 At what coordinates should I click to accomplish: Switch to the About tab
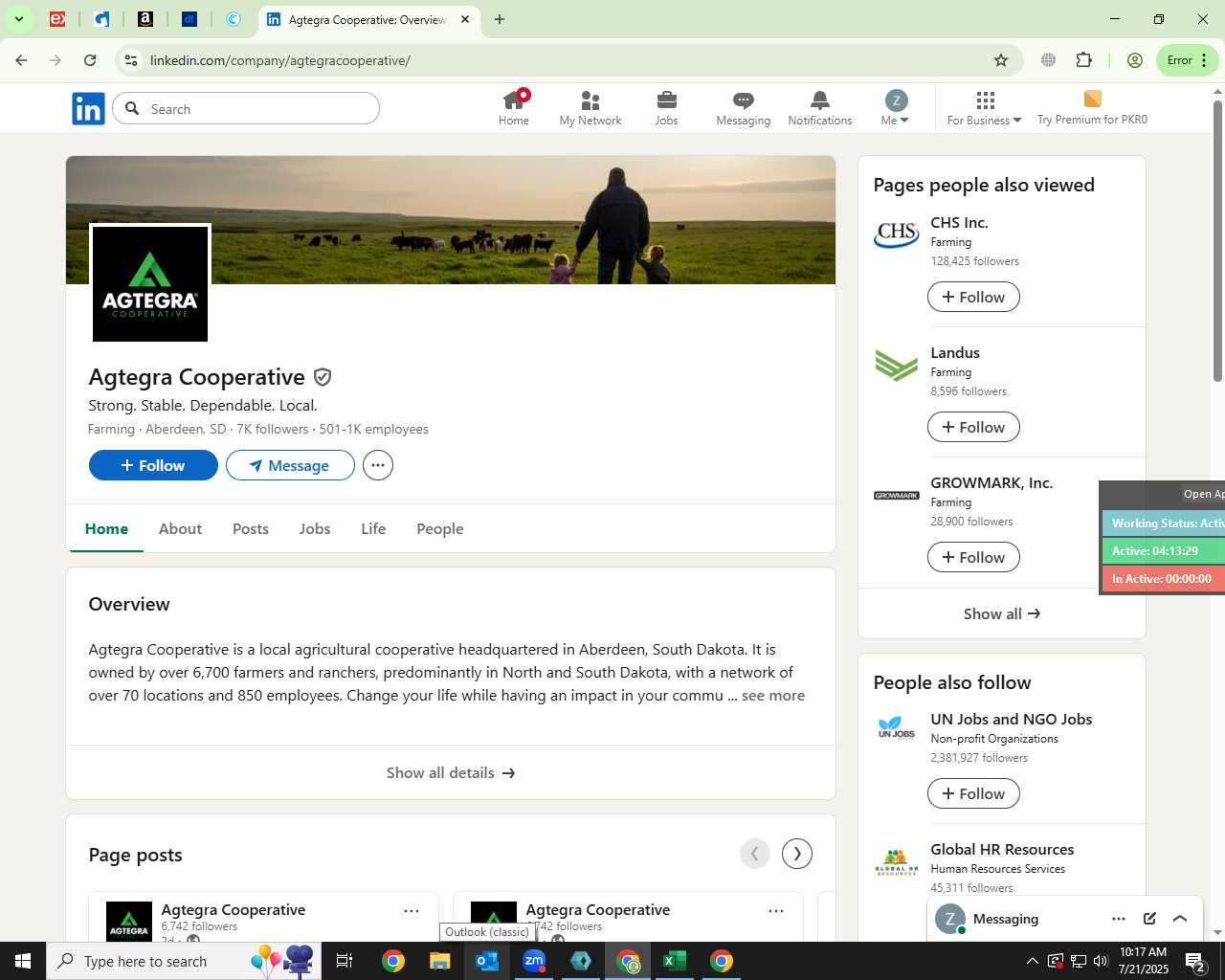180,529
